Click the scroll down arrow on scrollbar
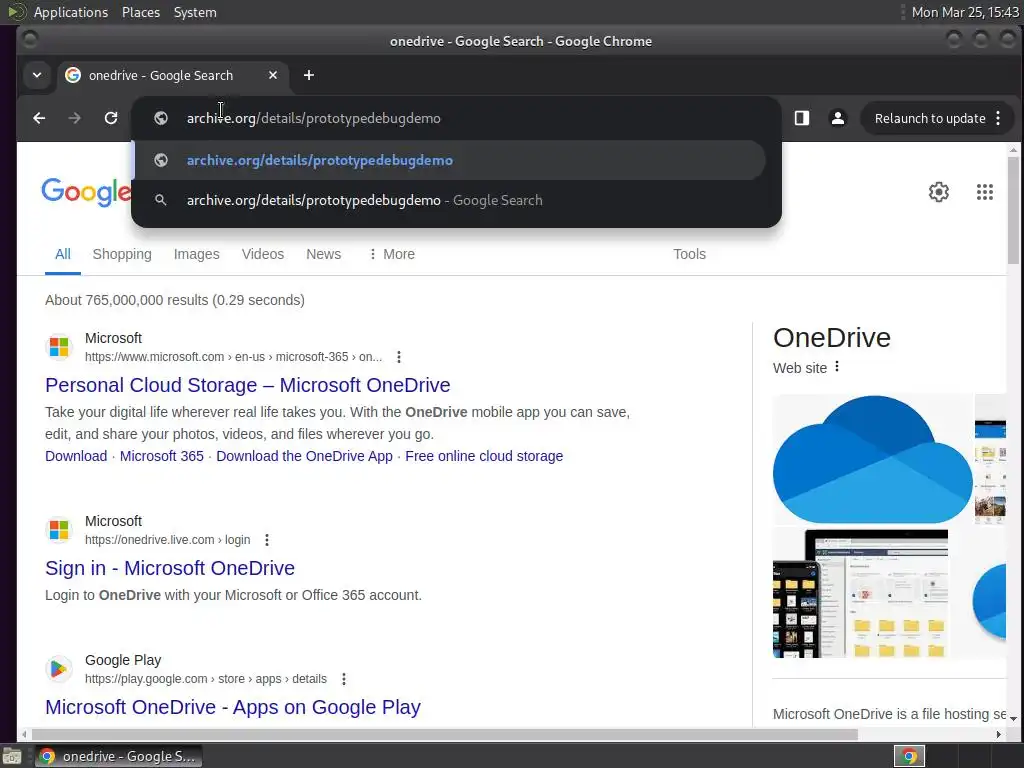1024x768 pixels. [x=1013, y=718]
